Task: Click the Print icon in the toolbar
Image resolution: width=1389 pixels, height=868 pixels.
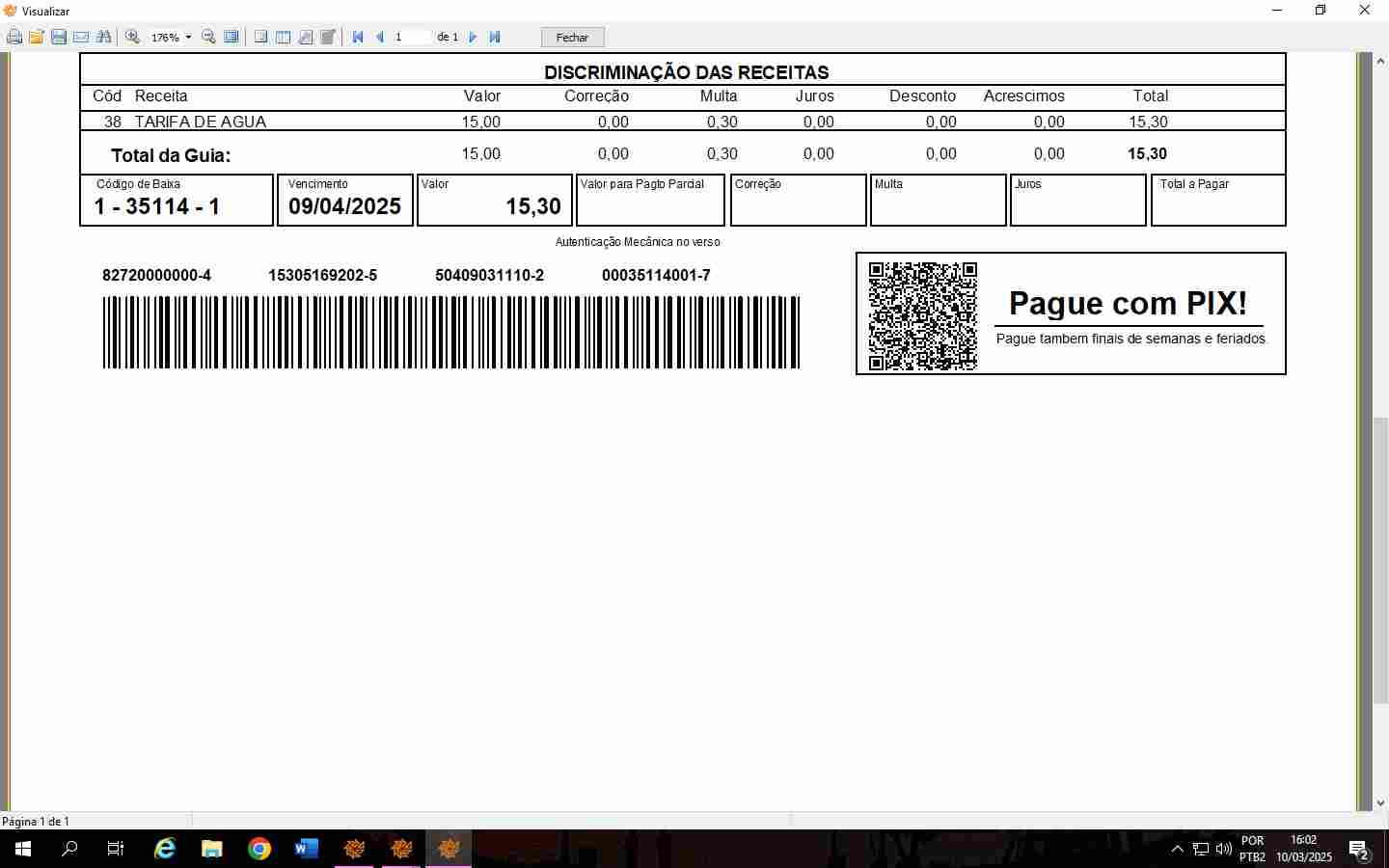Action: 14,38
